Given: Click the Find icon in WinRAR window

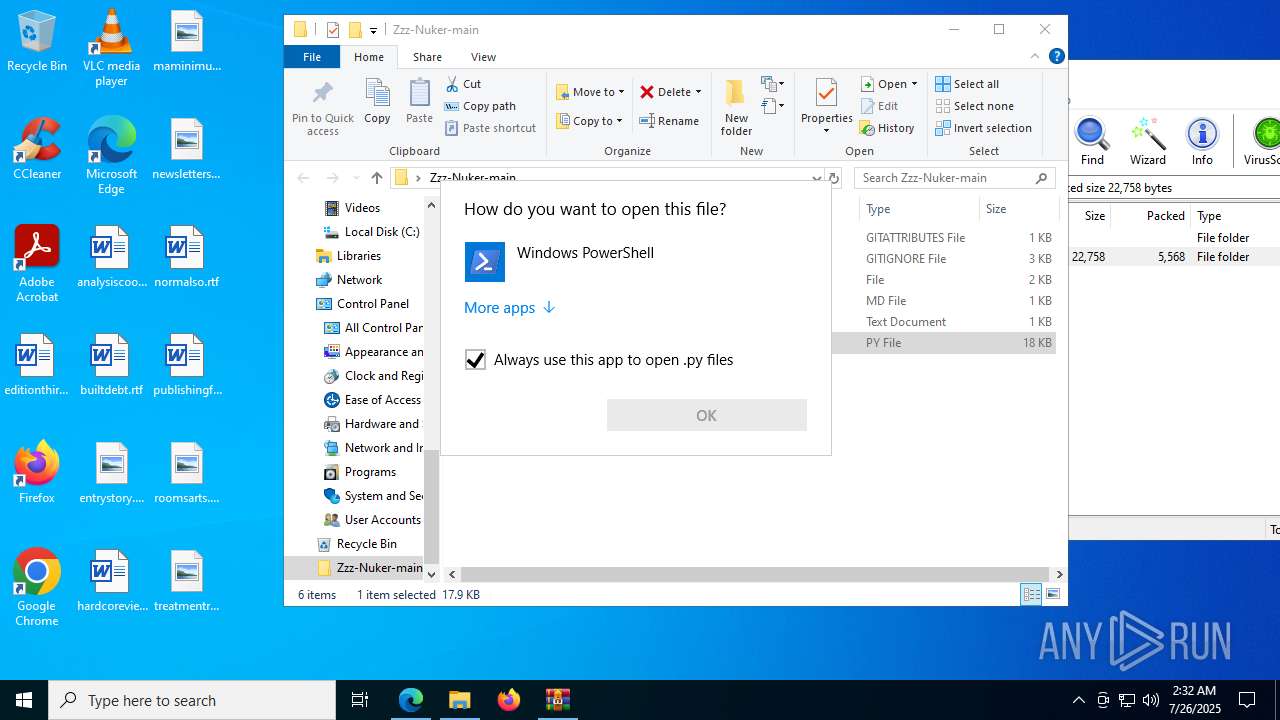Looking at the screenshot, I should pos(1092,141).
